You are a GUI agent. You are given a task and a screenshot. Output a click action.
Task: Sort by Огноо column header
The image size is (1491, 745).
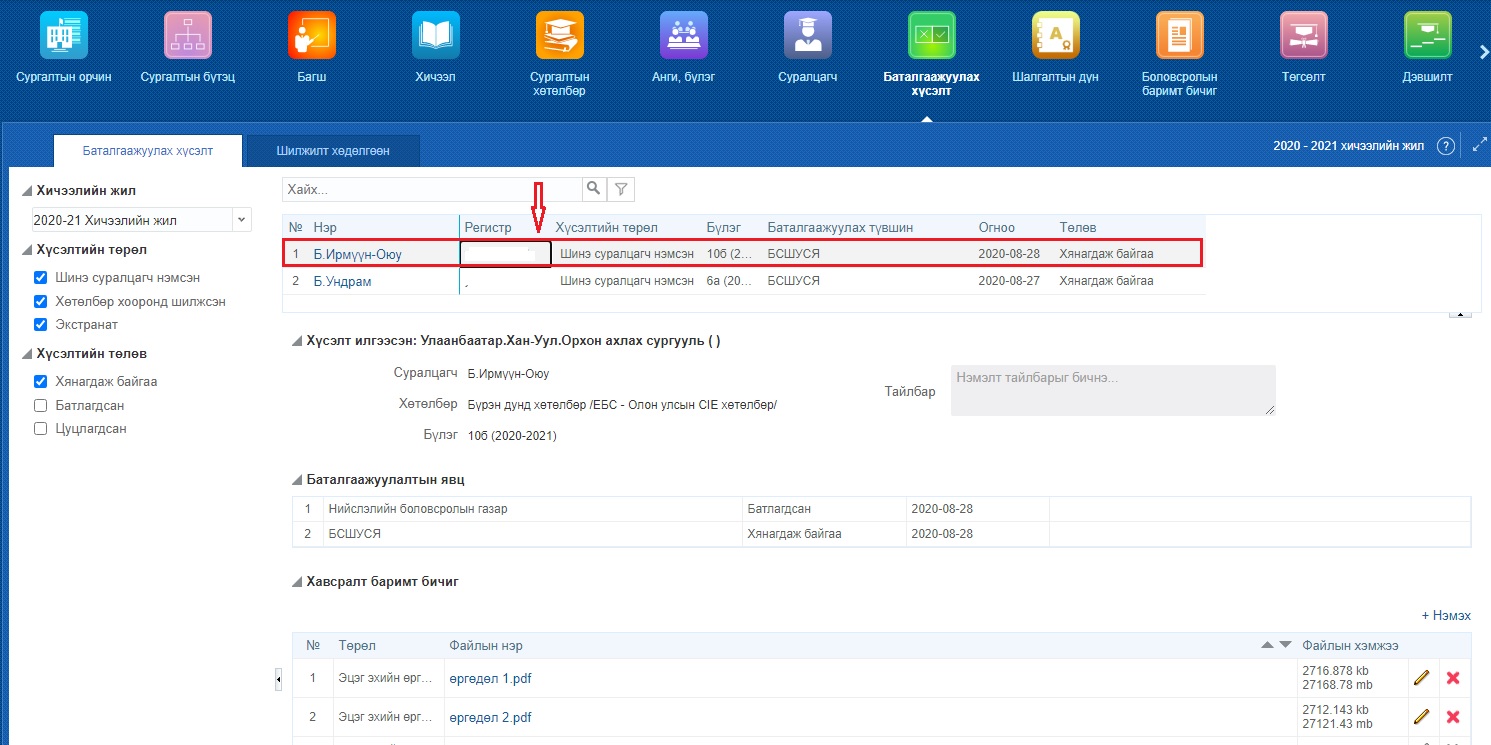997,227
